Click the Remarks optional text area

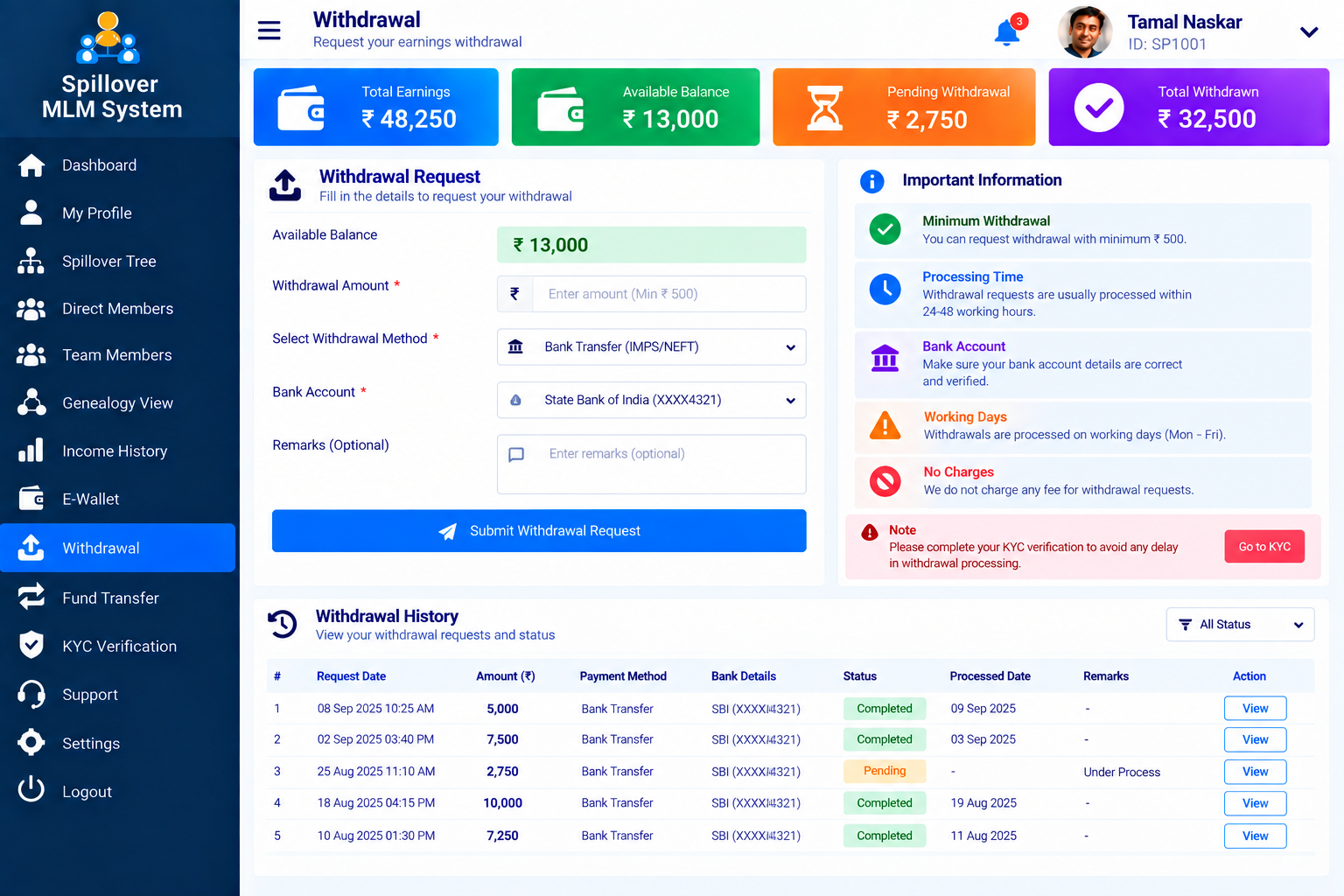(652, 465)
